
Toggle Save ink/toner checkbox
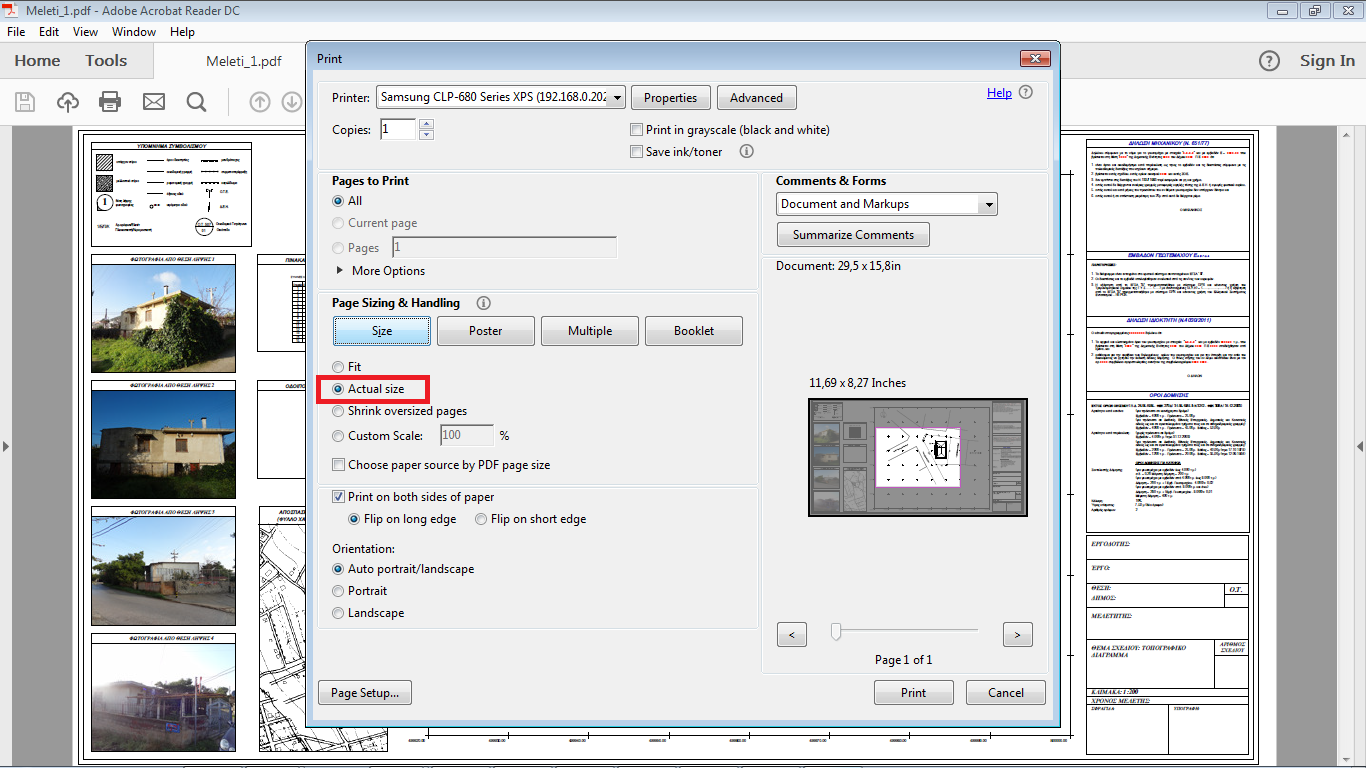[636, 152]
